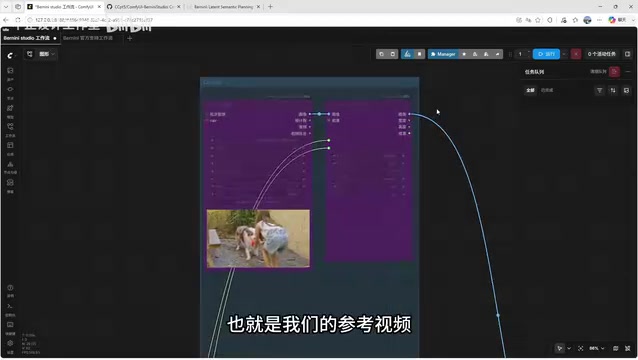Click the batch count number field
This screenshot has width=638, height=360.
click(x=520, y=54)
